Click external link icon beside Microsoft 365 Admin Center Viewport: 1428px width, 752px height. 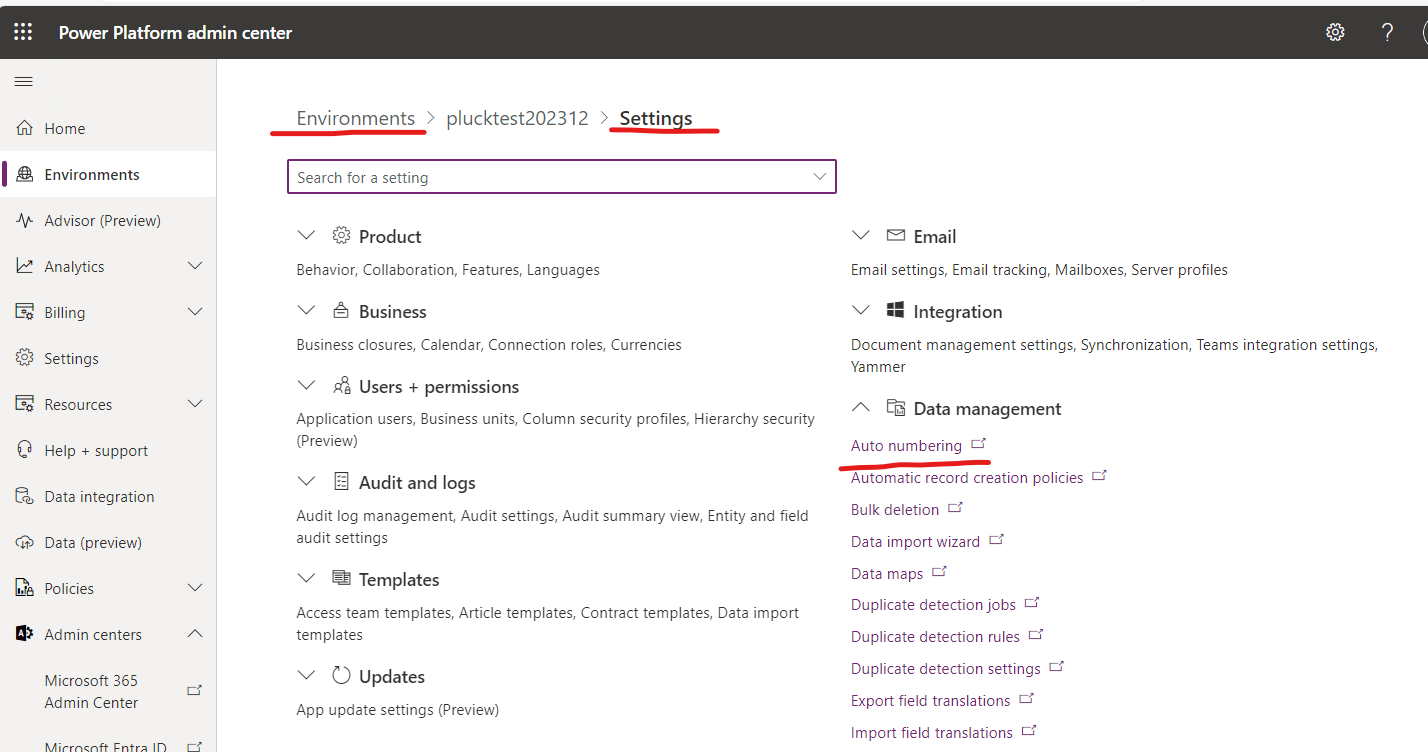click(x=195, y=690)
